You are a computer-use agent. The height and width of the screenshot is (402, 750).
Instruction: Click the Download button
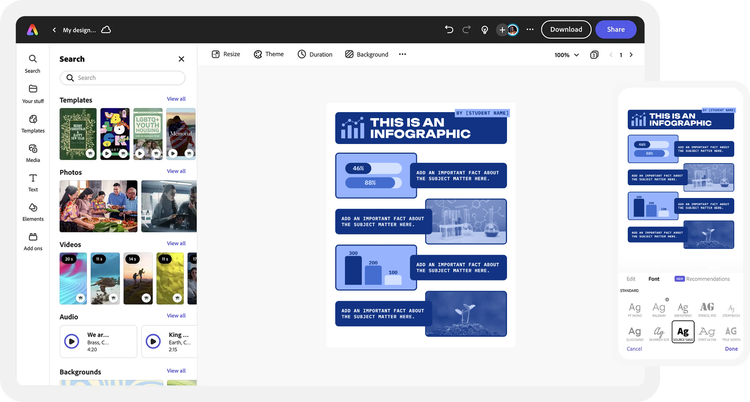566,30
